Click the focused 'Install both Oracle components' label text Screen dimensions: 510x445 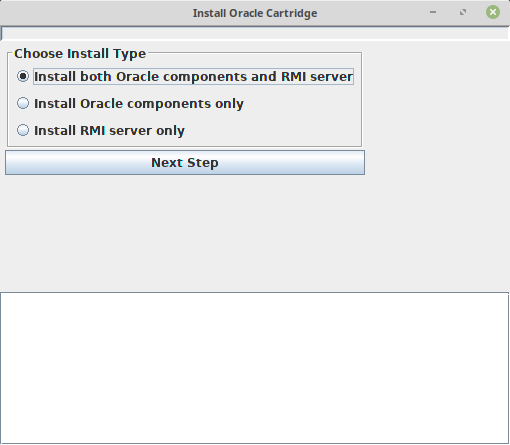tap(193, 77)
